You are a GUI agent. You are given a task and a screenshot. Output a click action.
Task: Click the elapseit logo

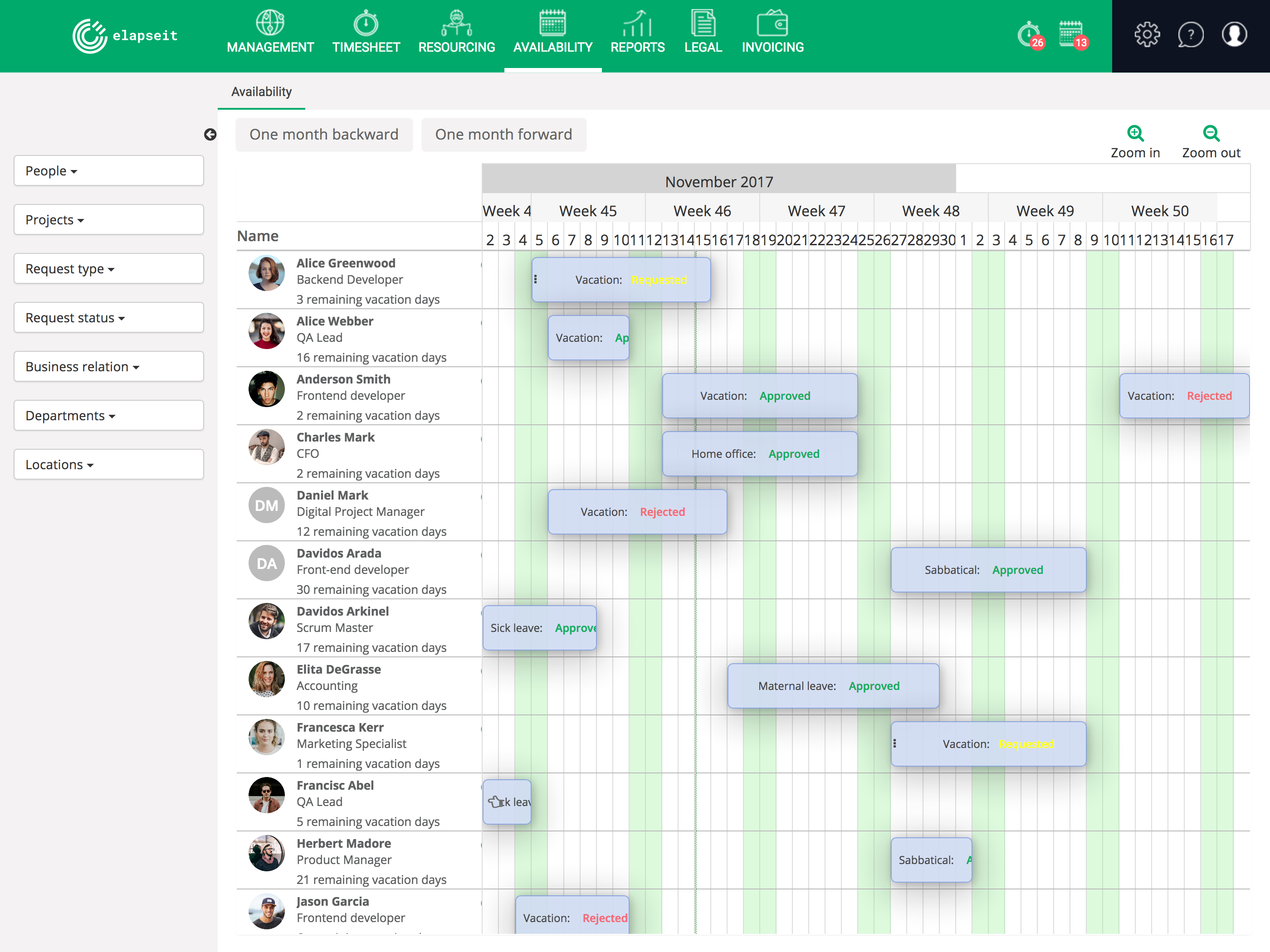(125, 35)
